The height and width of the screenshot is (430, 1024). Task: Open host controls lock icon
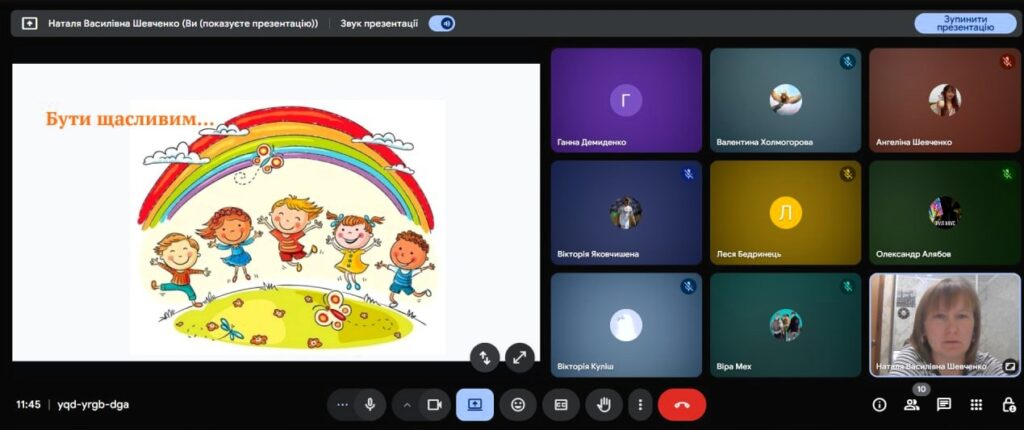[x=1008, y=404]
